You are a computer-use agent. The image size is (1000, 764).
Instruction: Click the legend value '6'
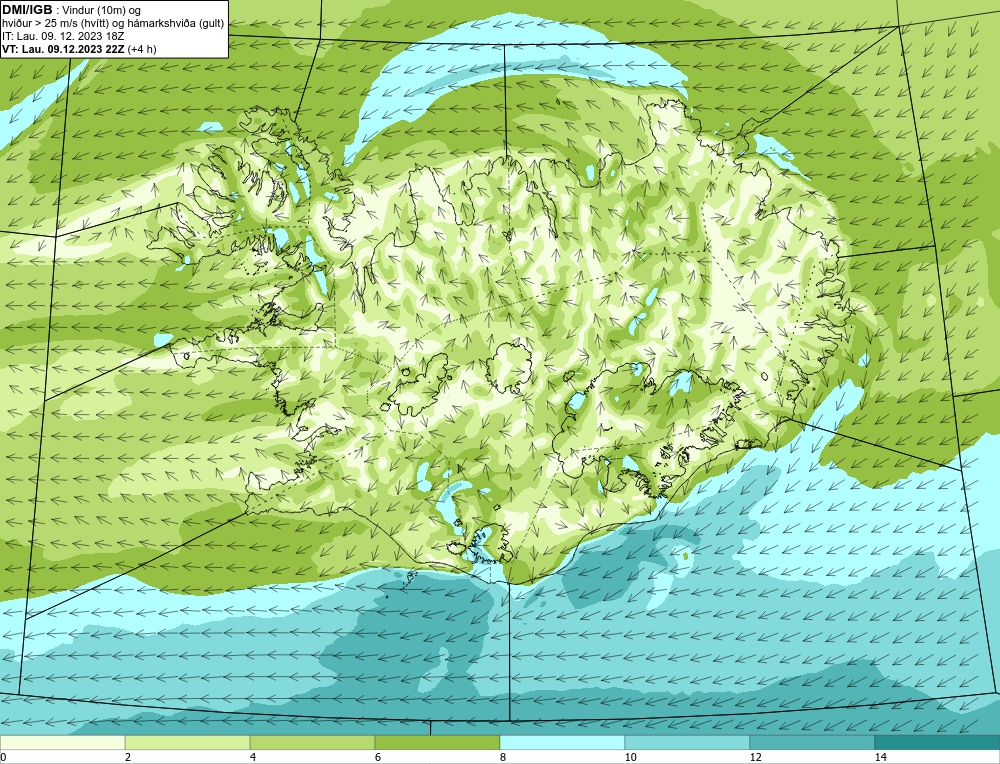pos(378,757)
